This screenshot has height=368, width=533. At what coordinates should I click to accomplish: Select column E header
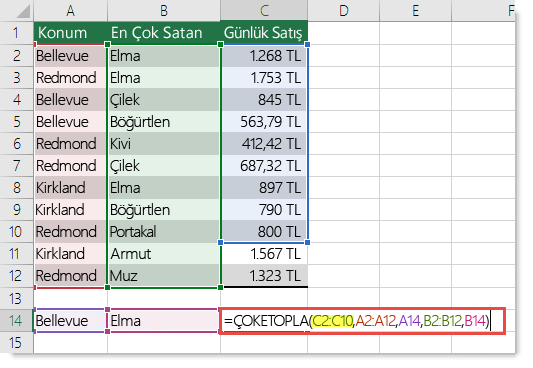[415, 11]
